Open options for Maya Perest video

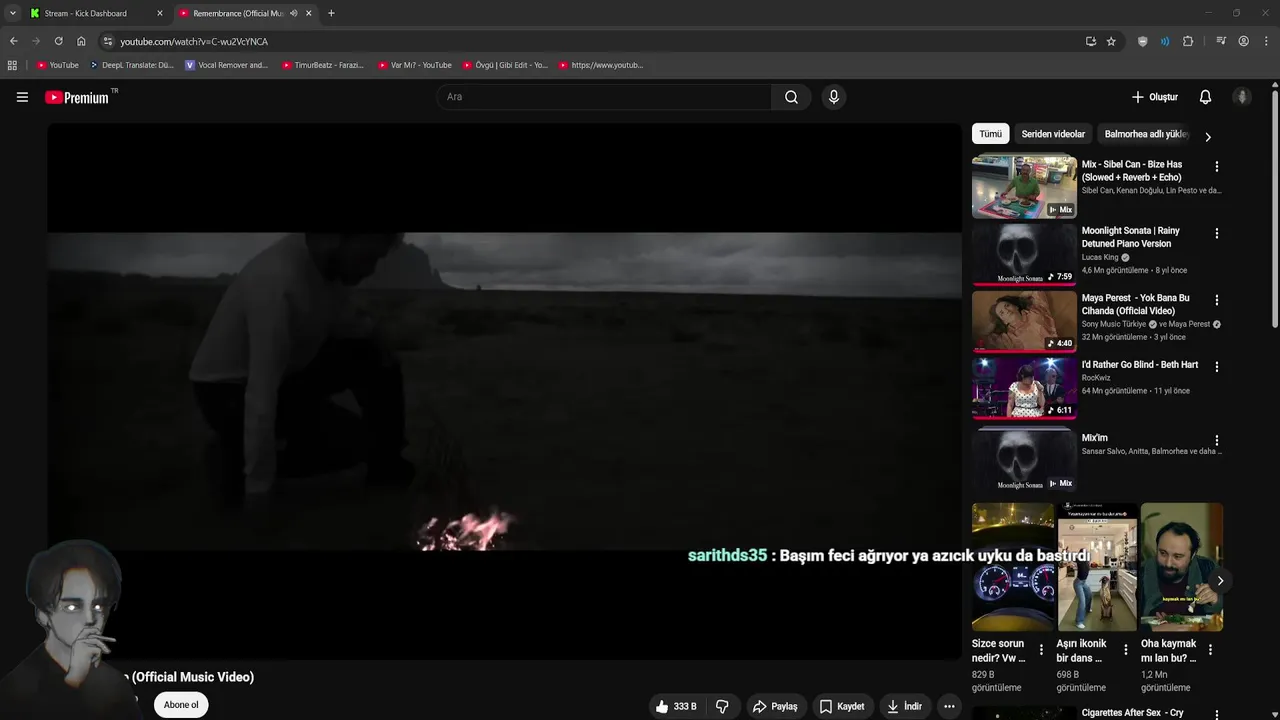point(1216,300)
